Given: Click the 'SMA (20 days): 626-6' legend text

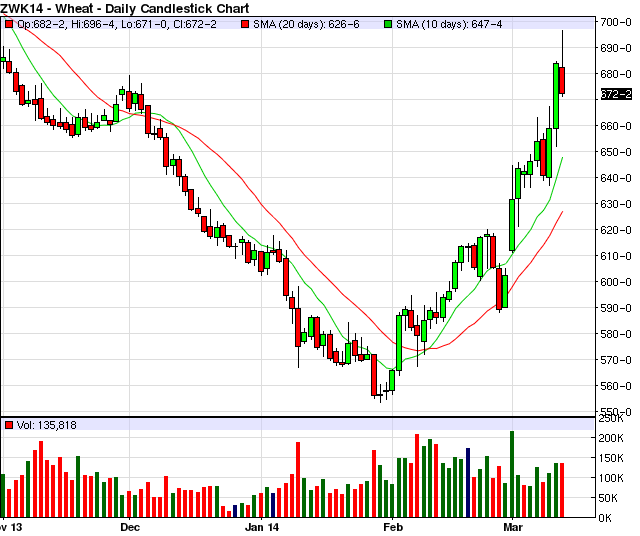Looking at the screenshot, I should click(306, 24).
